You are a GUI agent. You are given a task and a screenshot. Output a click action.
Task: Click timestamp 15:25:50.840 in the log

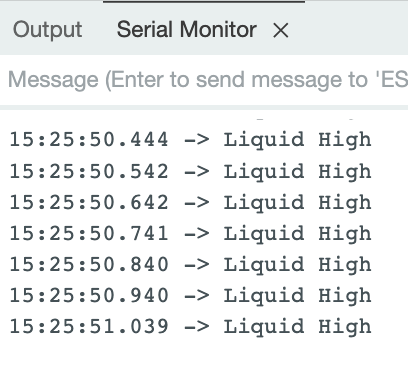coord(89,265)
